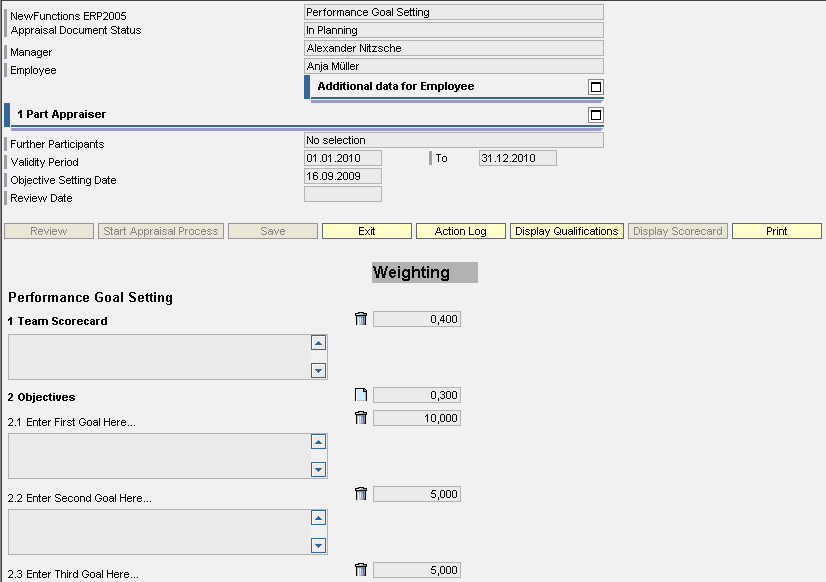Click inside the first goal description box
The height and width of the screenshot is (582, 826).
click(x=157, y=456)
